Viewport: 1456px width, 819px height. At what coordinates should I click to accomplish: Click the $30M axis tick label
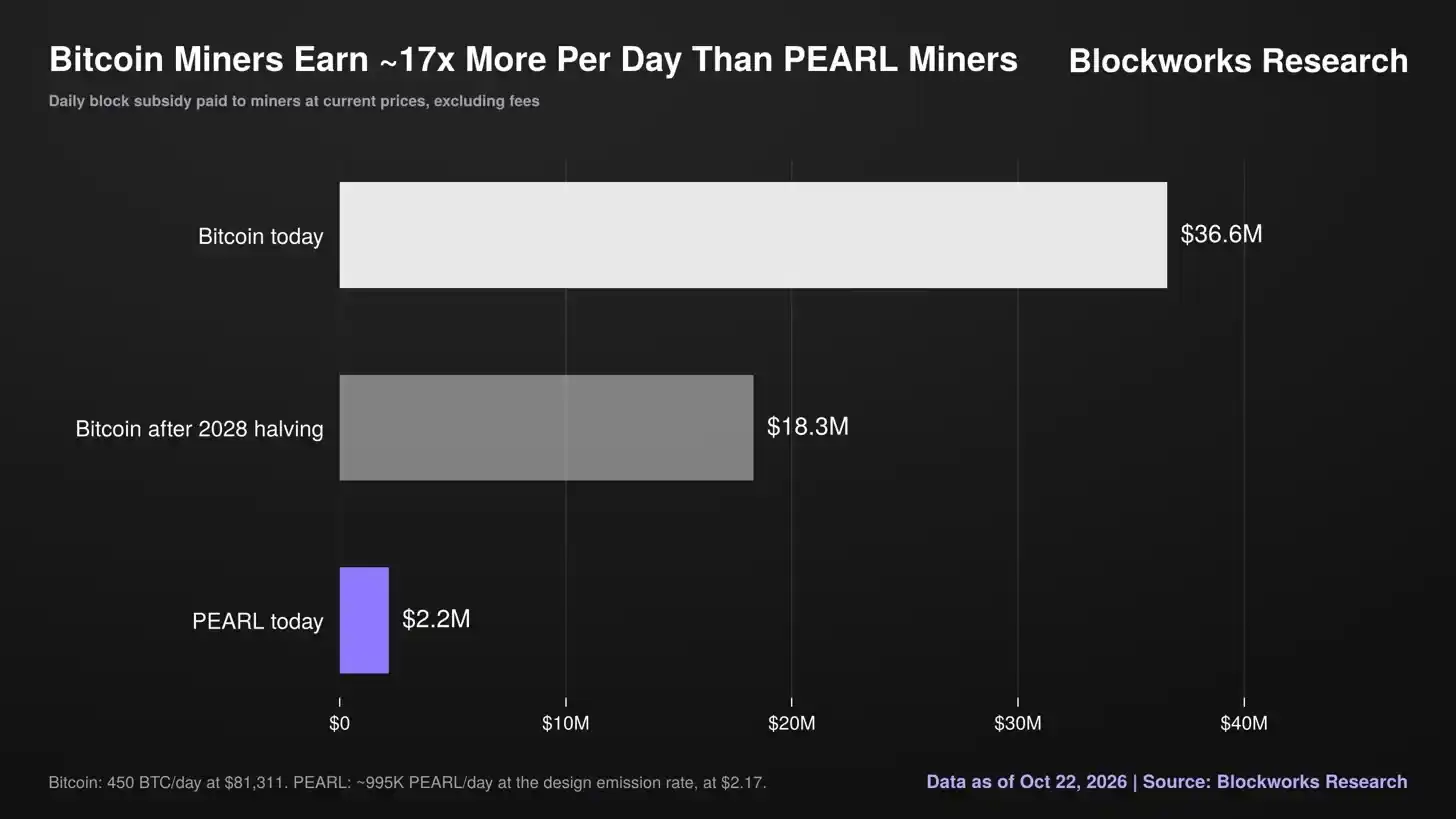[x=1017, y=723]
